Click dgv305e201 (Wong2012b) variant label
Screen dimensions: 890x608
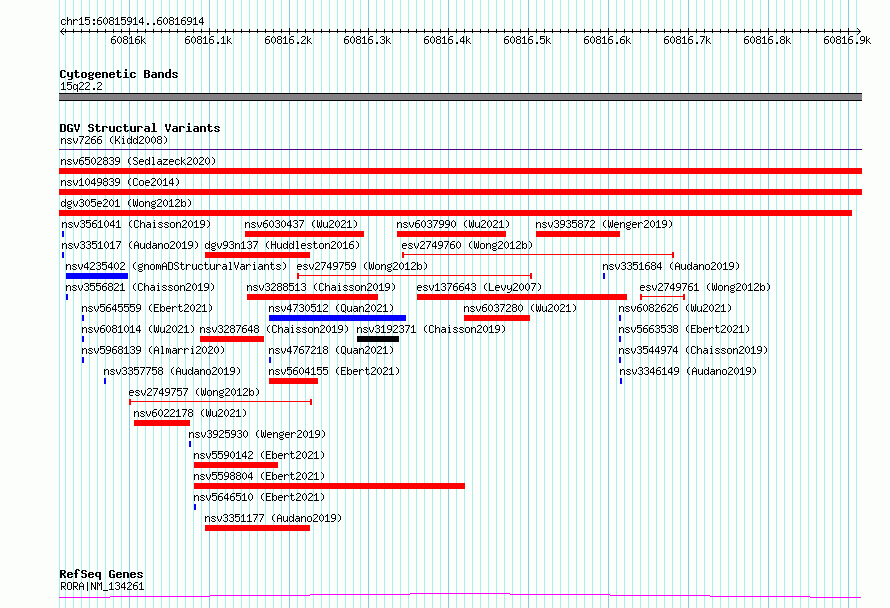(x=126, y=203)
